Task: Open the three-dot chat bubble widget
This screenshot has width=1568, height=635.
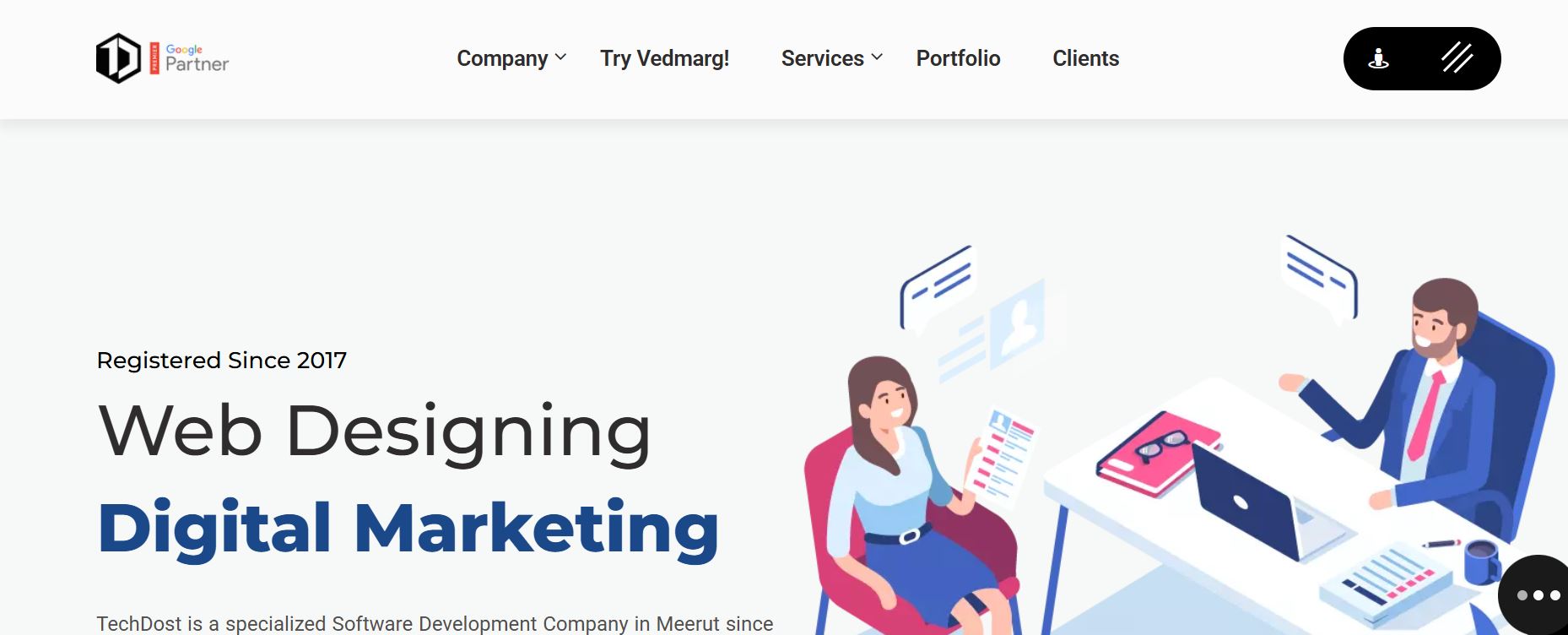Action: tap(1536, 595)
